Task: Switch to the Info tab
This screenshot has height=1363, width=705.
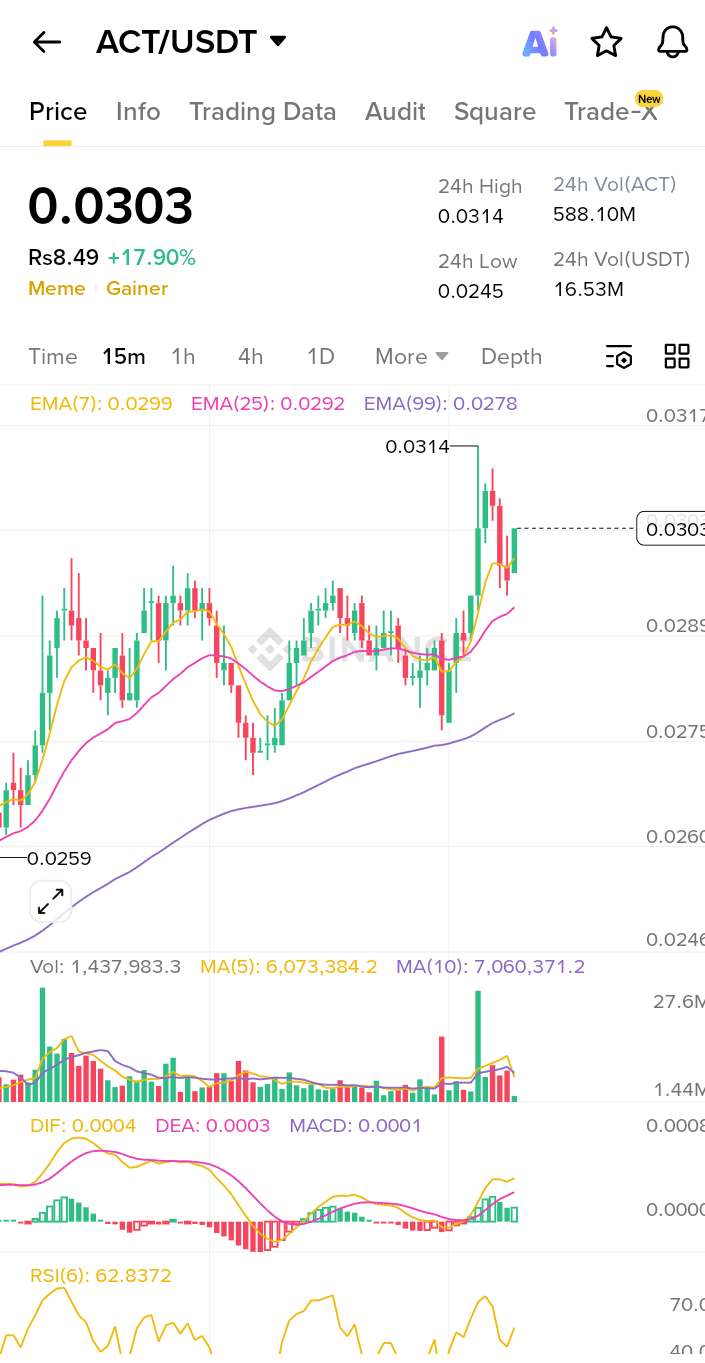Action: [x=138, y=112]
